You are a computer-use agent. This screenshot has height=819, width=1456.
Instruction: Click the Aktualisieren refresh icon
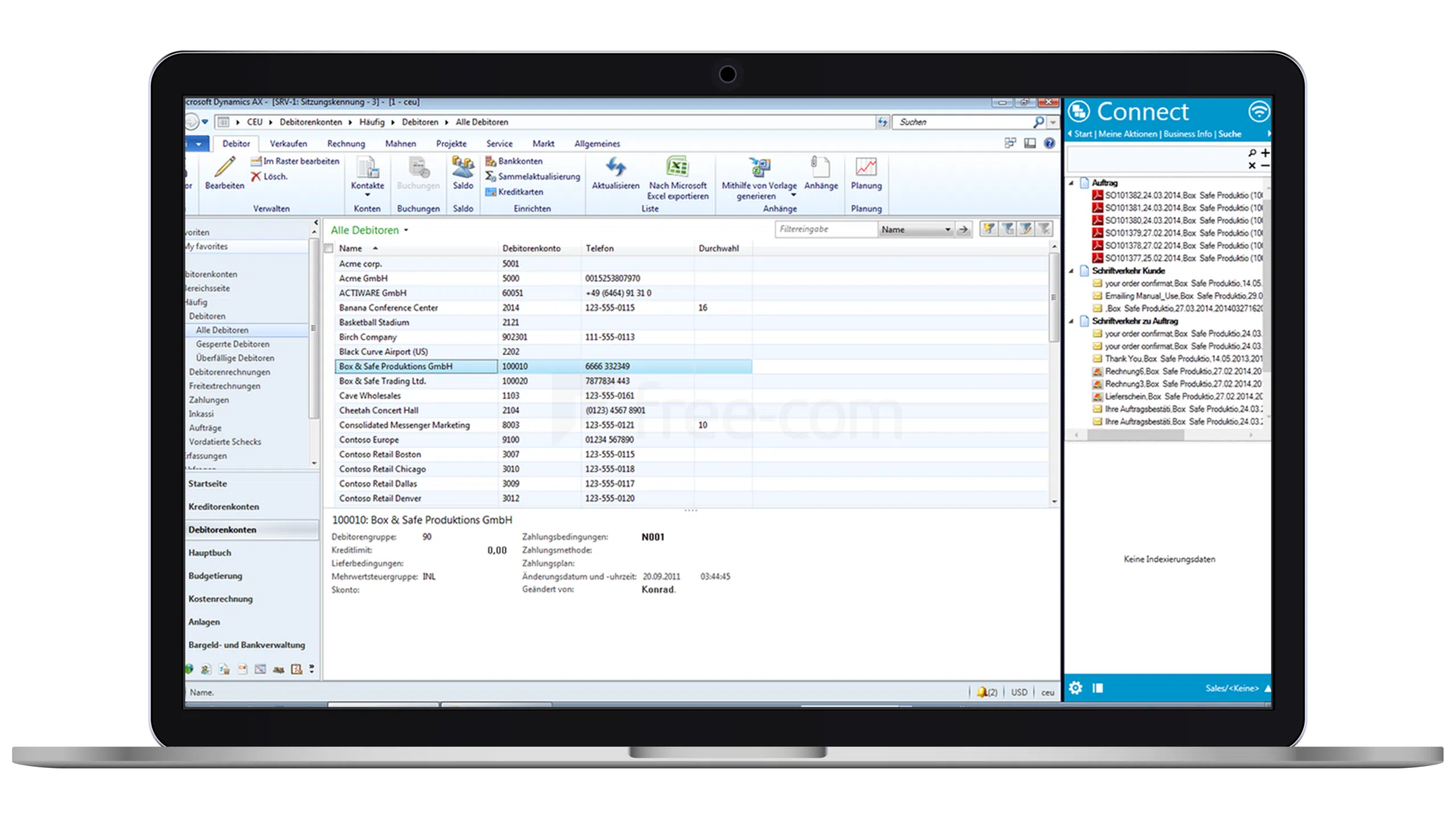click(615, 167)
